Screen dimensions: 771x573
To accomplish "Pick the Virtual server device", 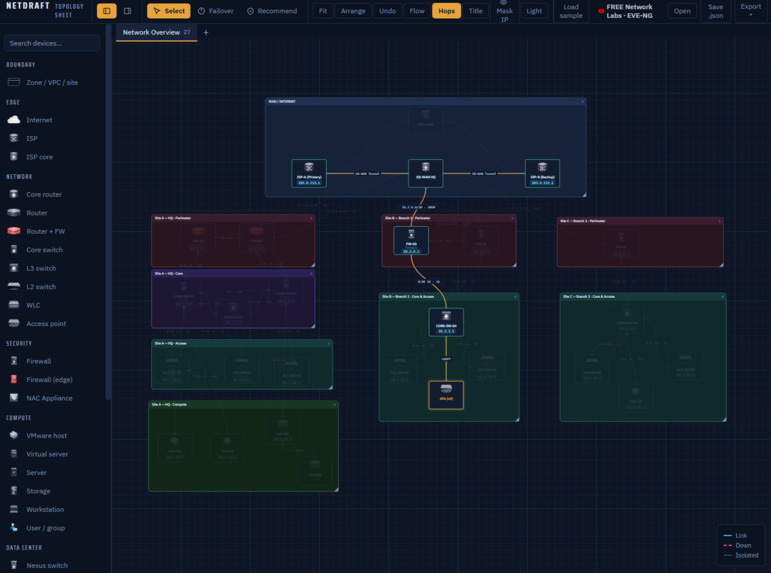I will pos(52,454).
